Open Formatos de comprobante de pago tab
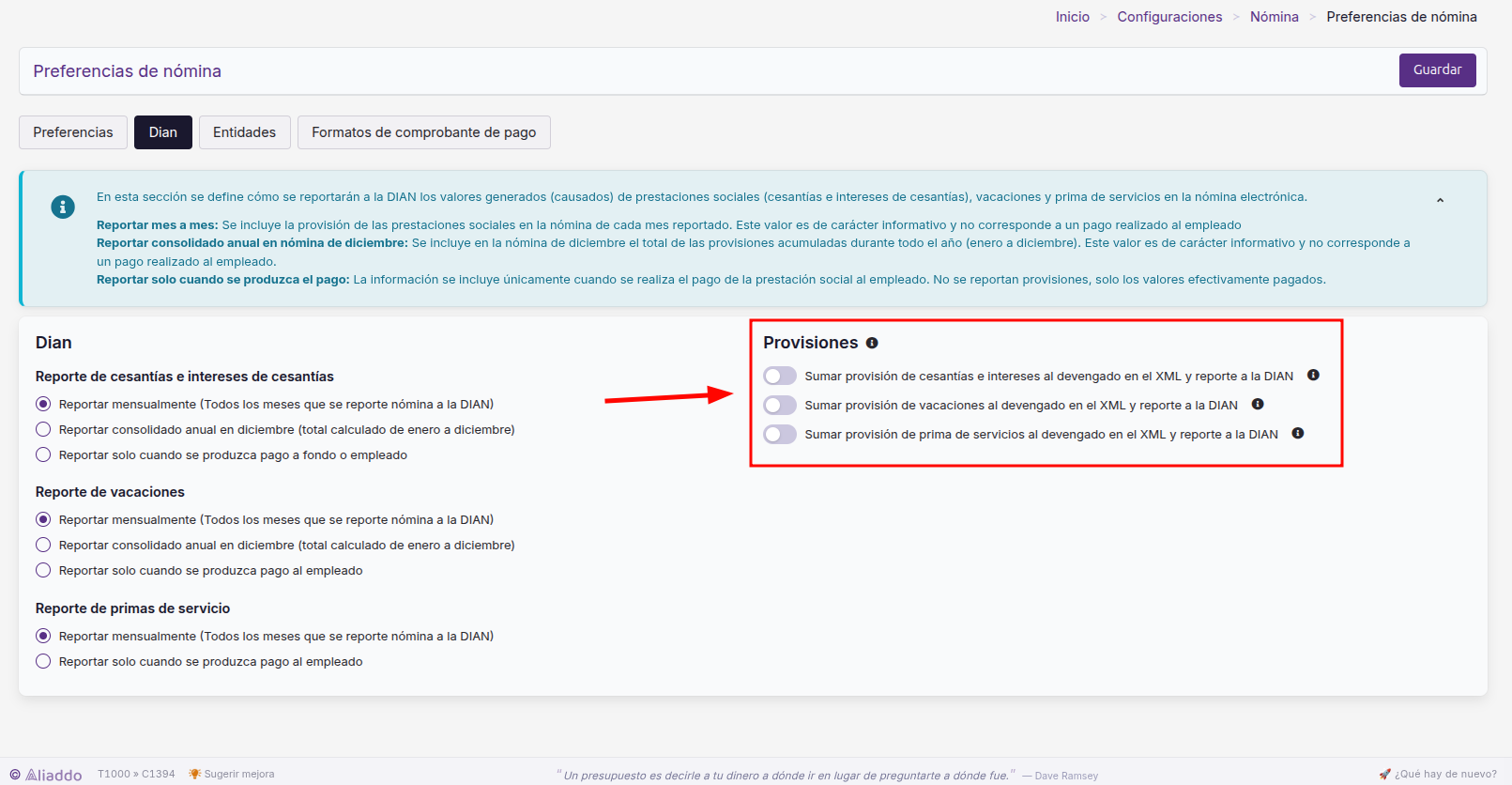This screenshot has width=1512, height=785. [424, 132]
